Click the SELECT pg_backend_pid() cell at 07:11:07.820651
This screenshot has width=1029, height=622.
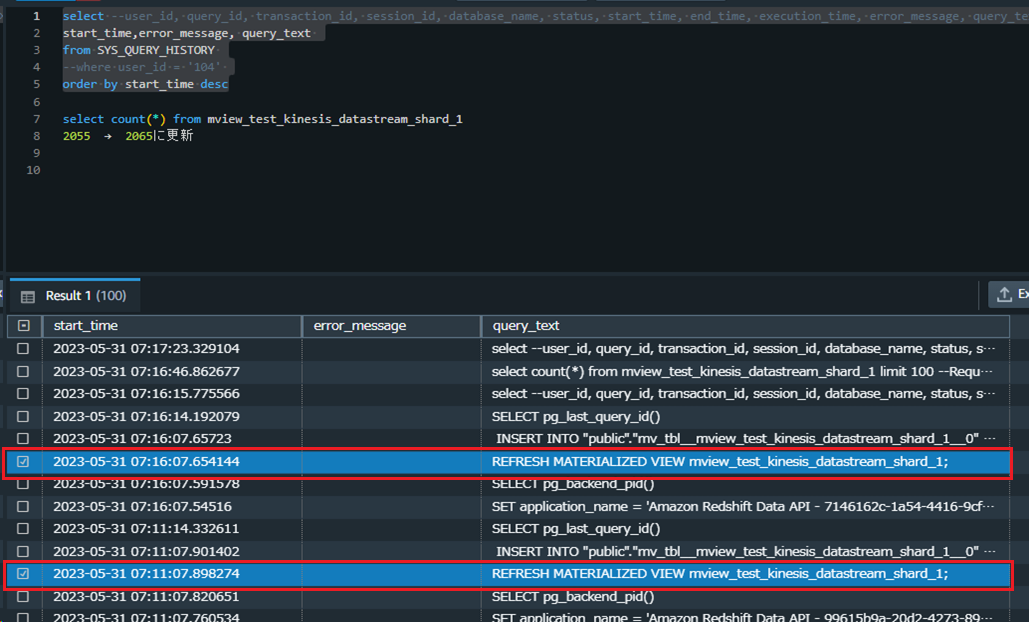click(572, 596)
